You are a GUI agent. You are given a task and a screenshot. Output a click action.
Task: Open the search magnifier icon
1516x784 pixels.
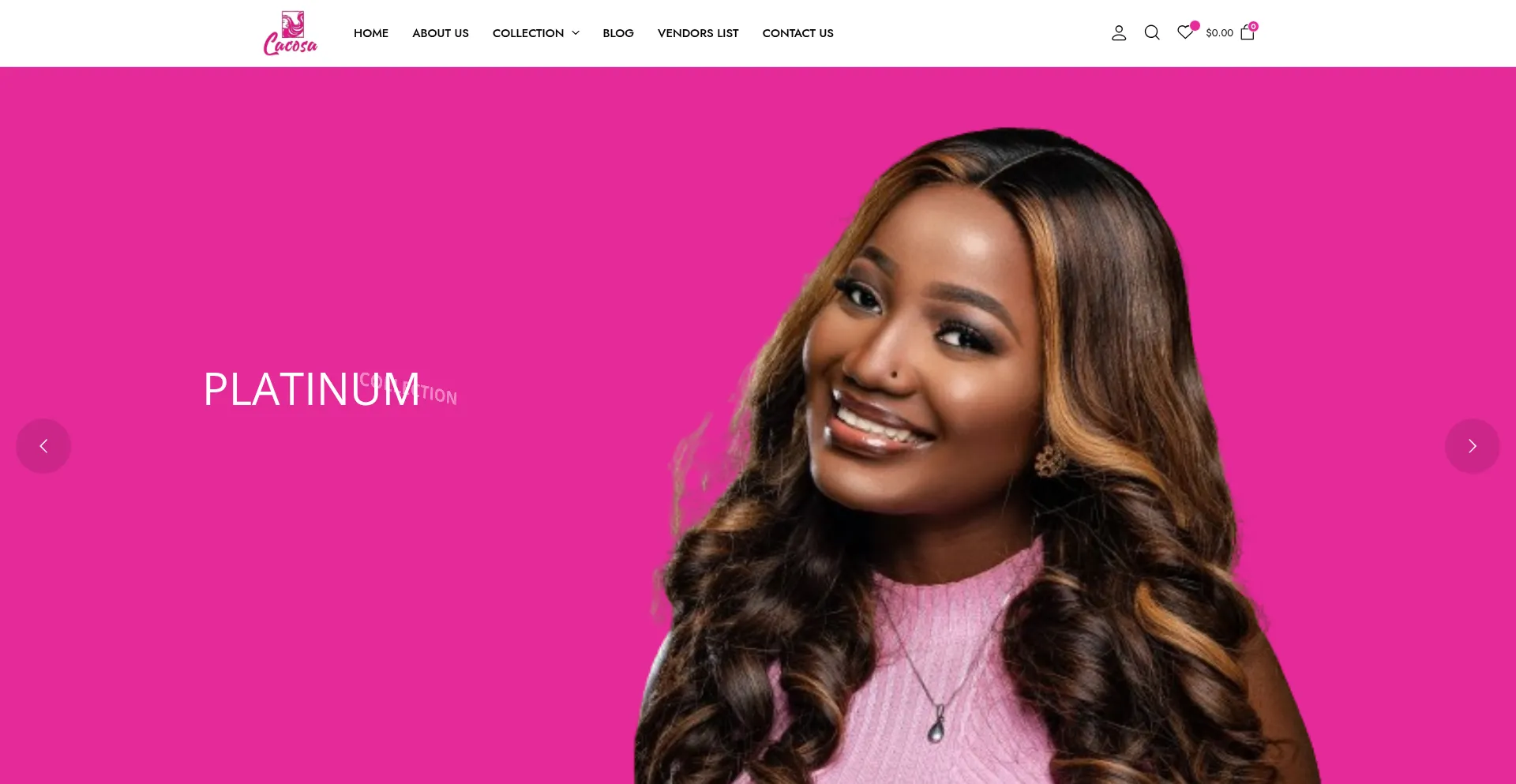1152,33
